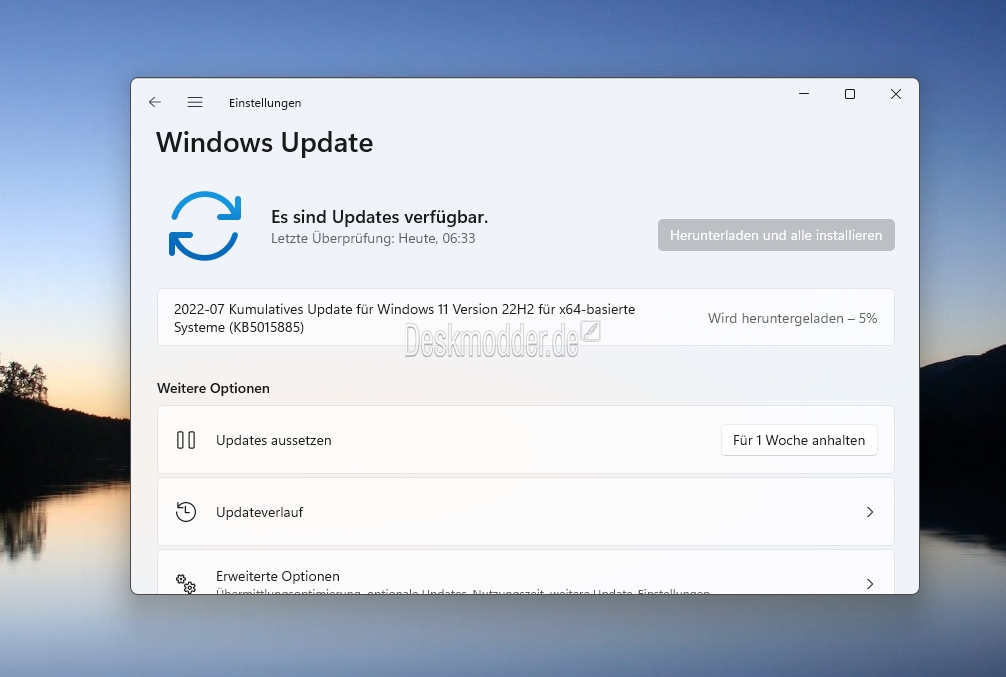Click Letzte Überprüfung: Heute, 06:33 text

click(x=373, y=238)
